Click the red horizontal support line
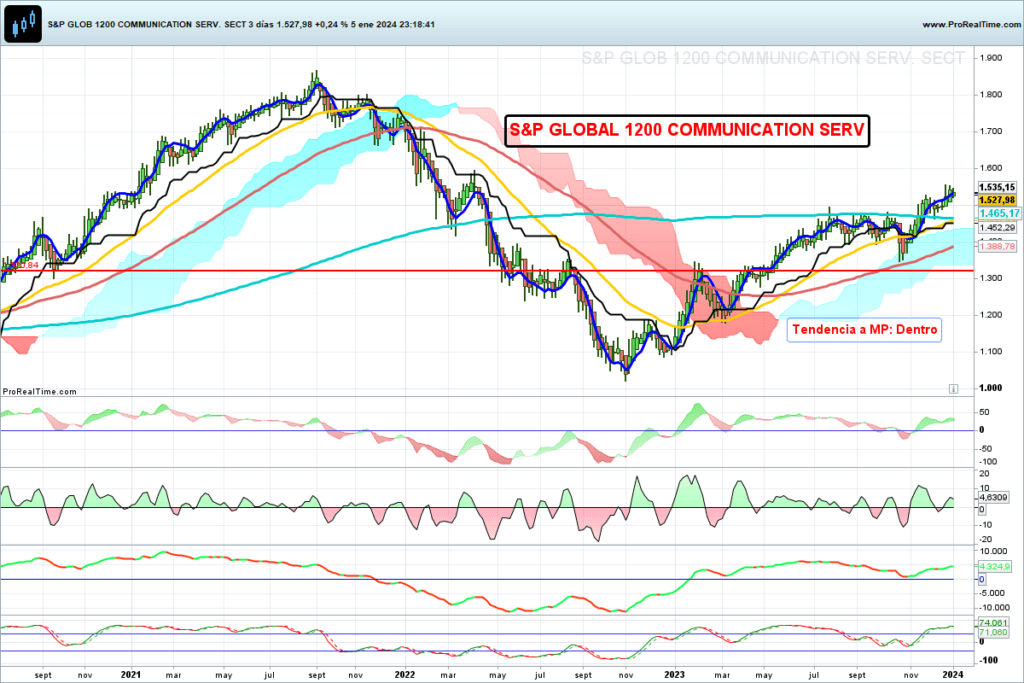1024x683 pixels. tap(487, 270)
